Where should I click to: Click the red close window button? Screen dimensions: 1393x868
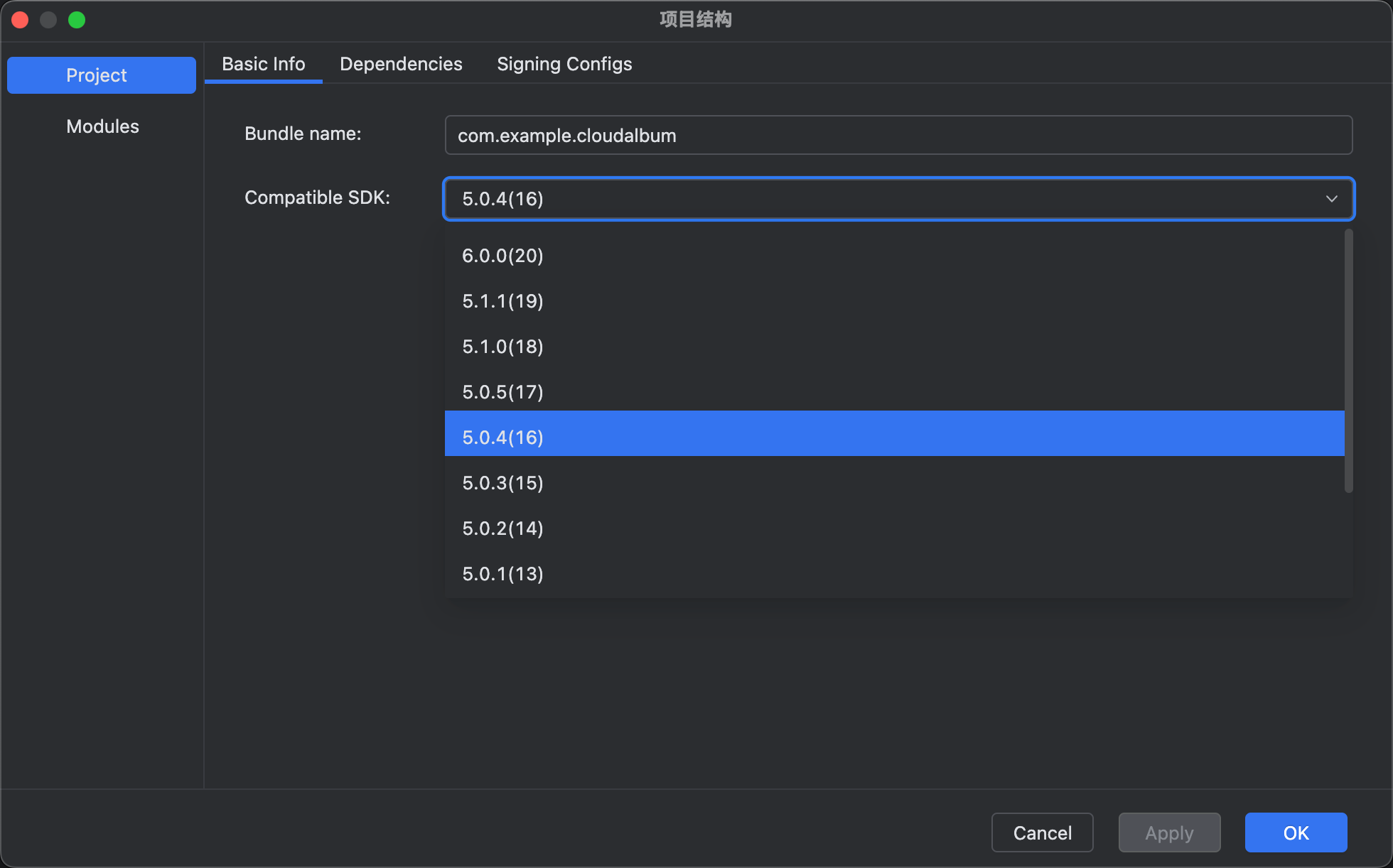point(20,20)
